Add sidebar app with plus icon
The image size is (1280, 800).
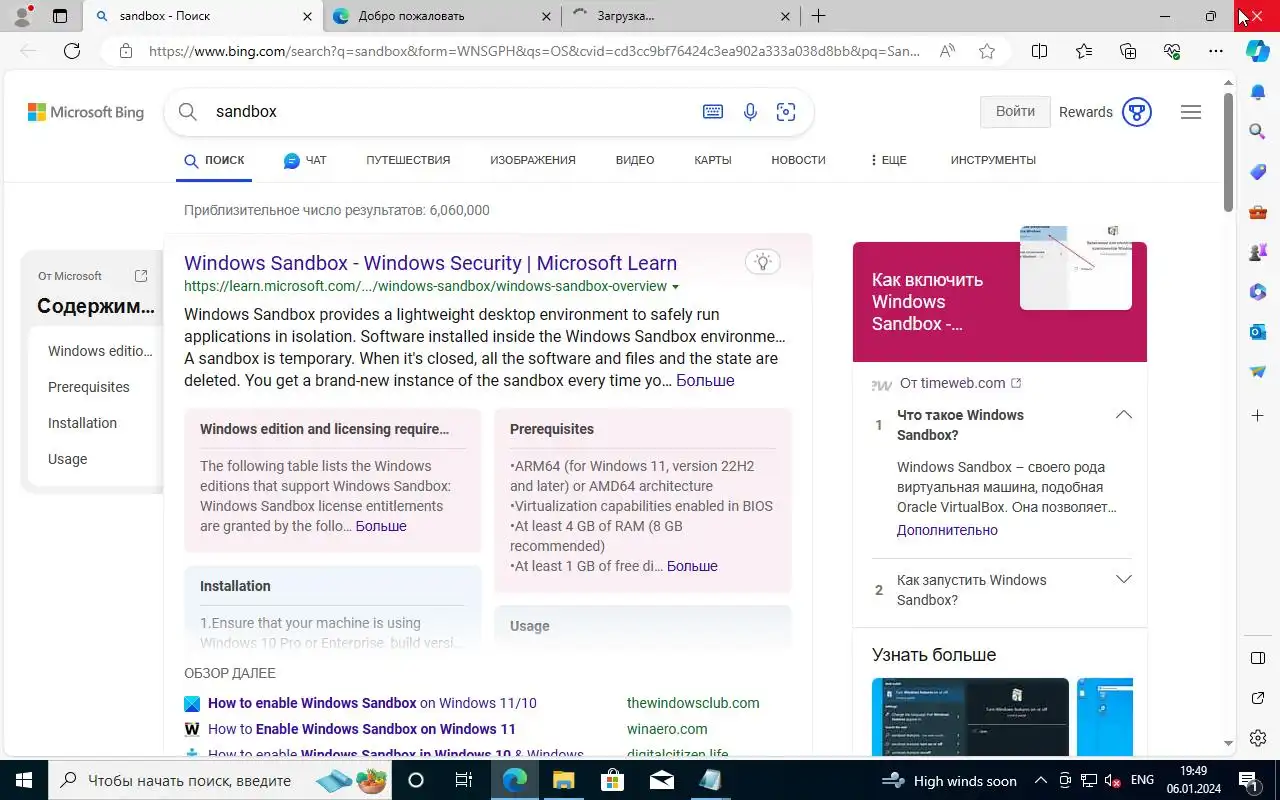coord(1258,415)
